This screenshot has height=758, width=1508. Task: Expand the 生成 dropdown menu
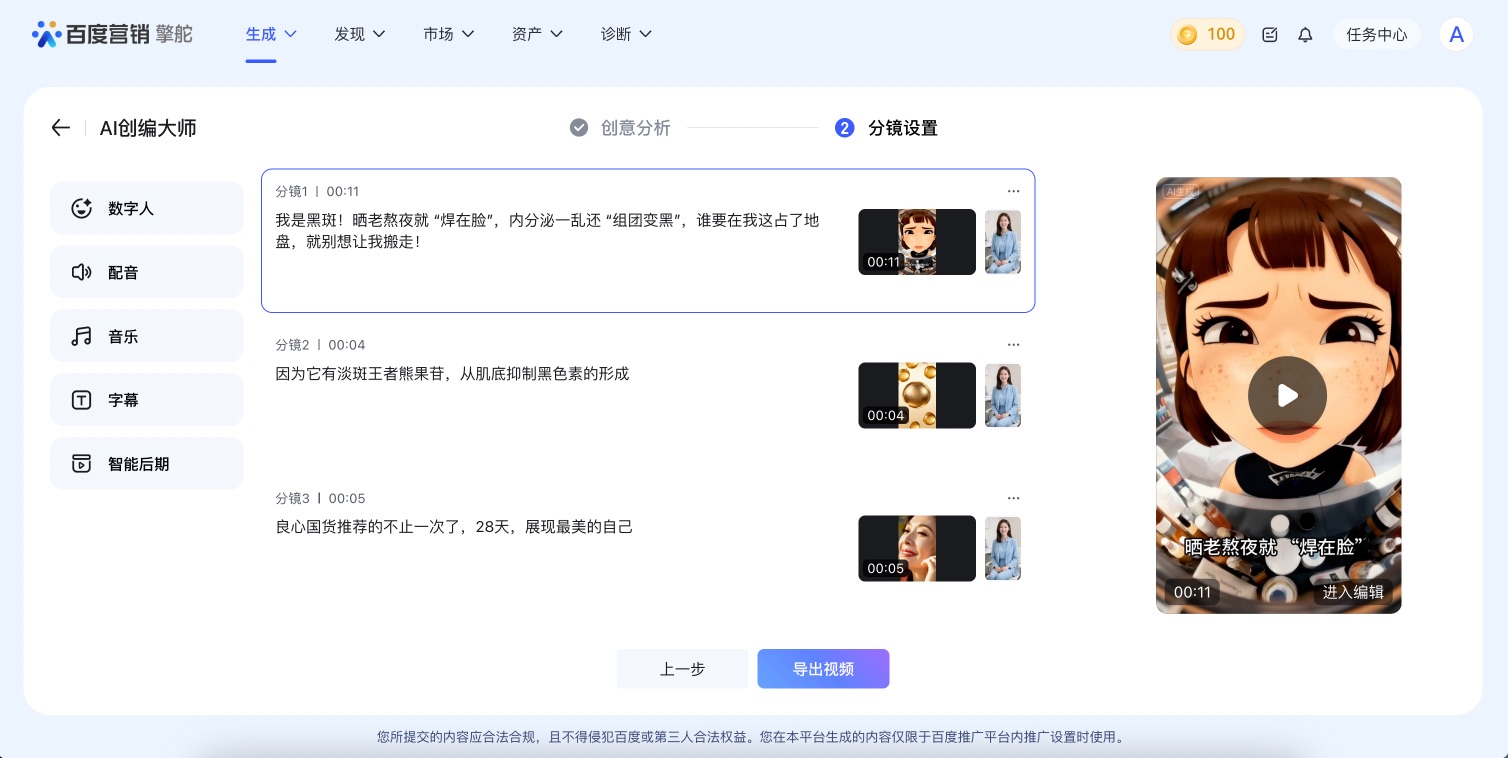271,34
